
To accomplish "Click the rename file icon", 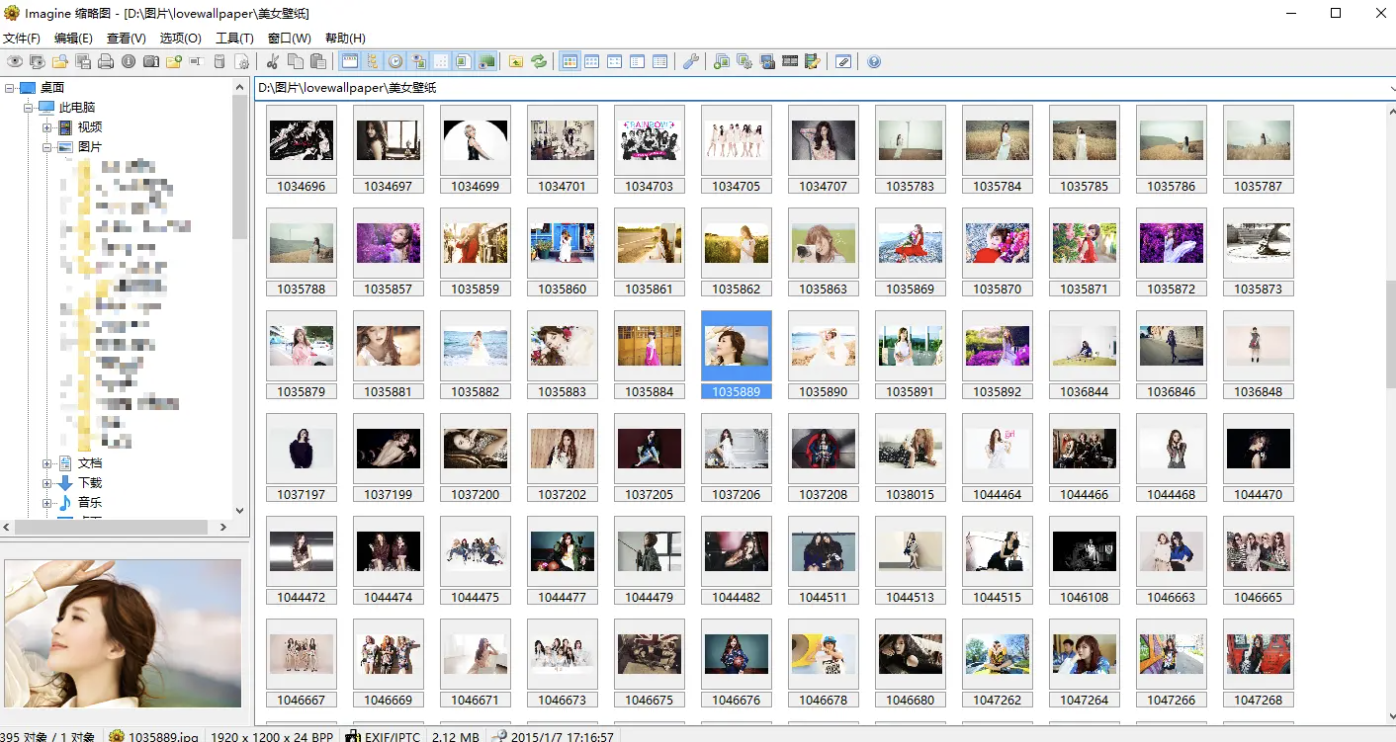I will pyautogui.click(x=196, y=62).
